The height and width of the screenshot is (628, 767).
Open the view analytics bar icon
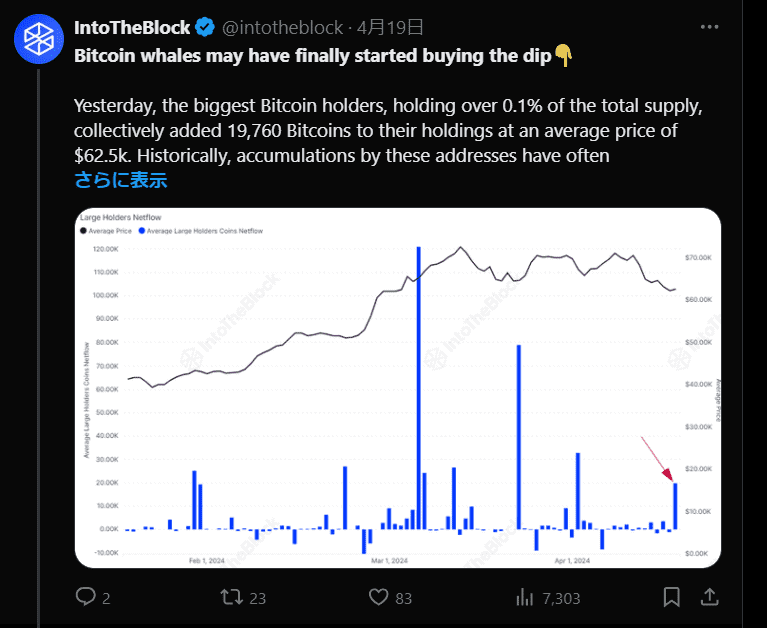click(524, 597)
